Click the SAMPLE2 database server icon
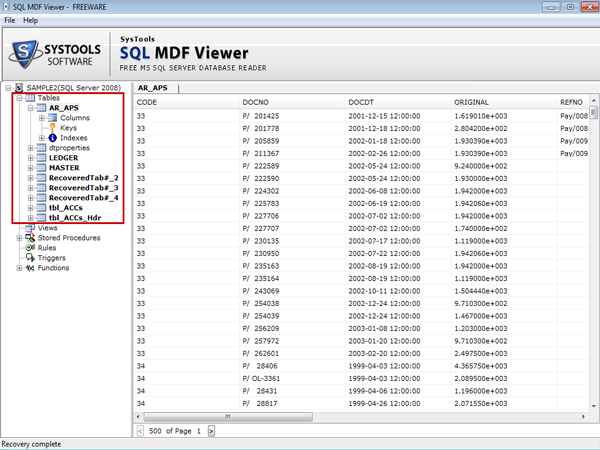The image size is (600, 450). click(x=19, y=88)
